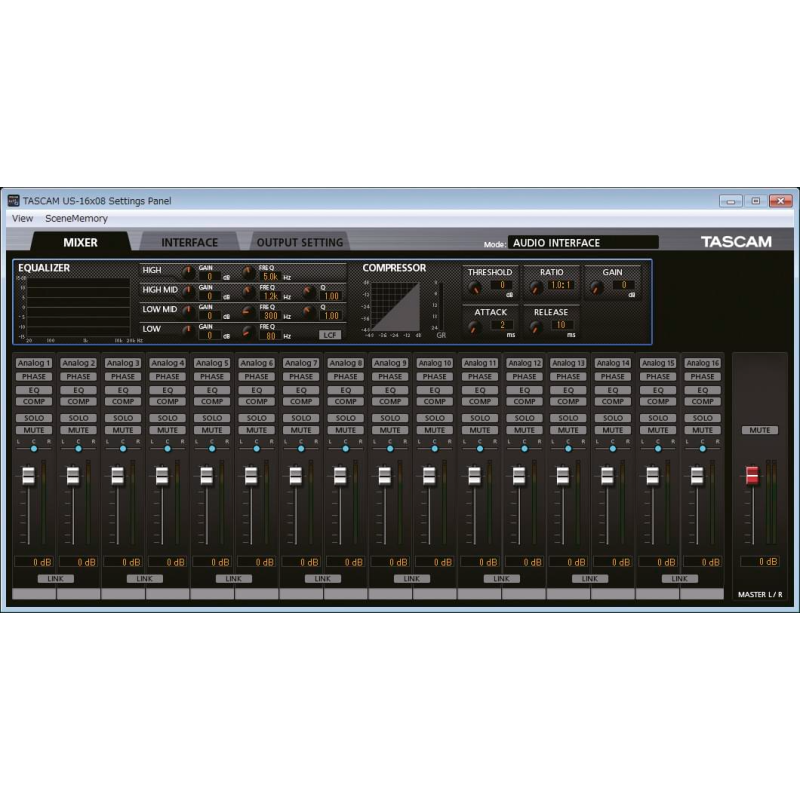Link Analog 1 and Analog 2 channels
This screenshot has width=800, height=800.
pos(56,579)
